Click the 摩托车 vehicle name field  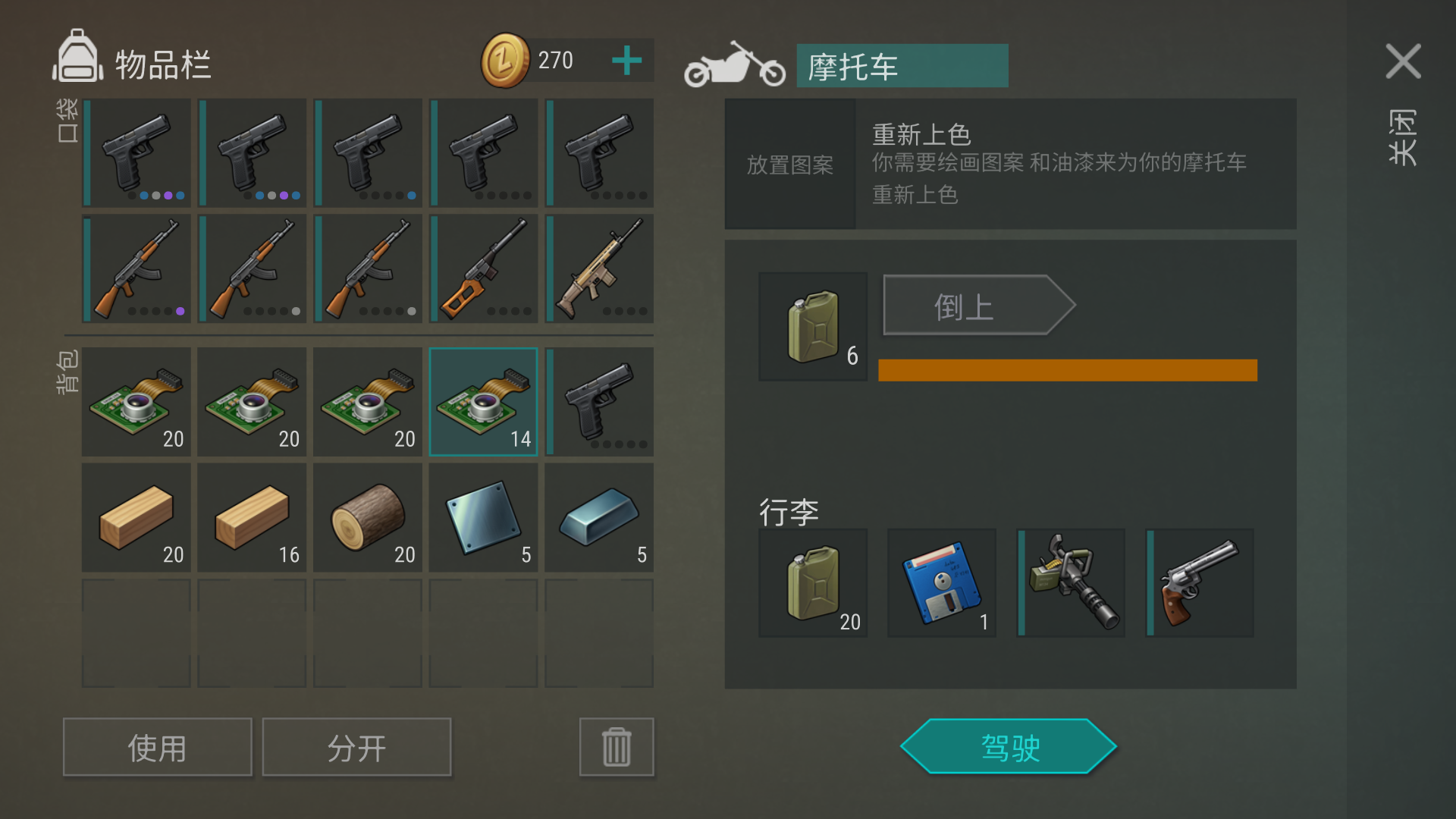[x=902, y=66]
